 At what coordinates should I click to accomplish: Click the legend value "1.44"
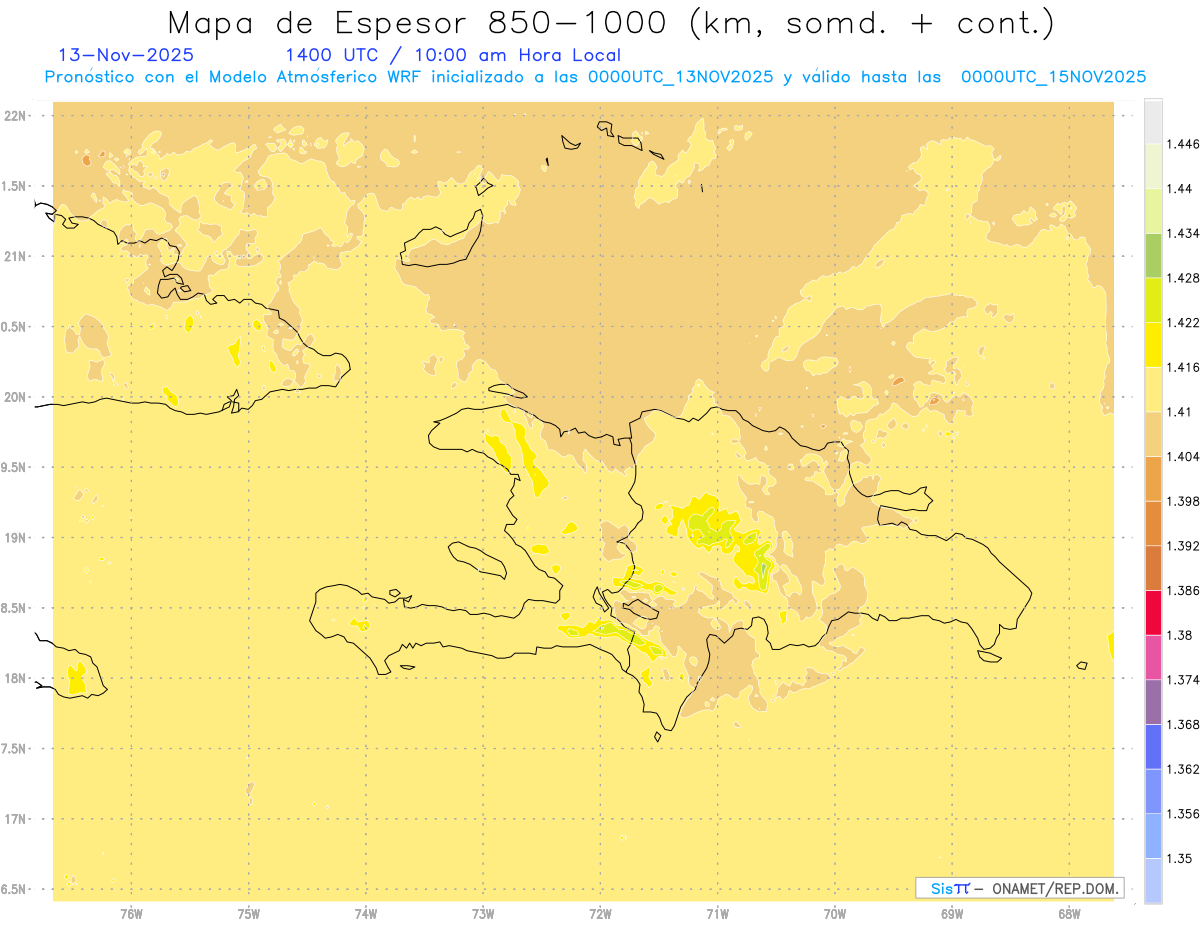pyautogui.click(x=1179, y=189)
